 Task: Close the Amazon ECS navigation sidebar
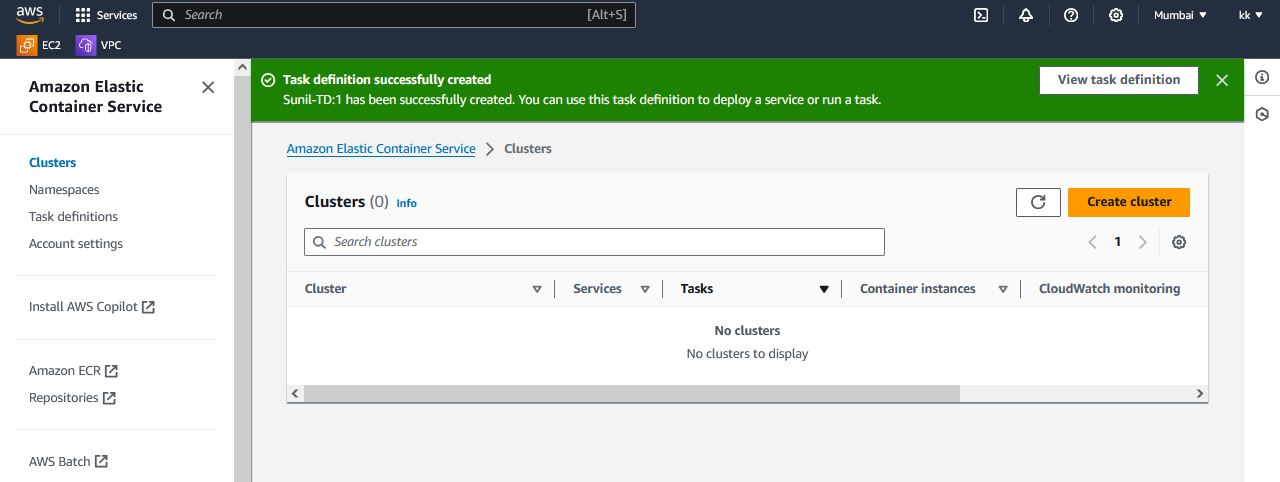click(208, 87)
